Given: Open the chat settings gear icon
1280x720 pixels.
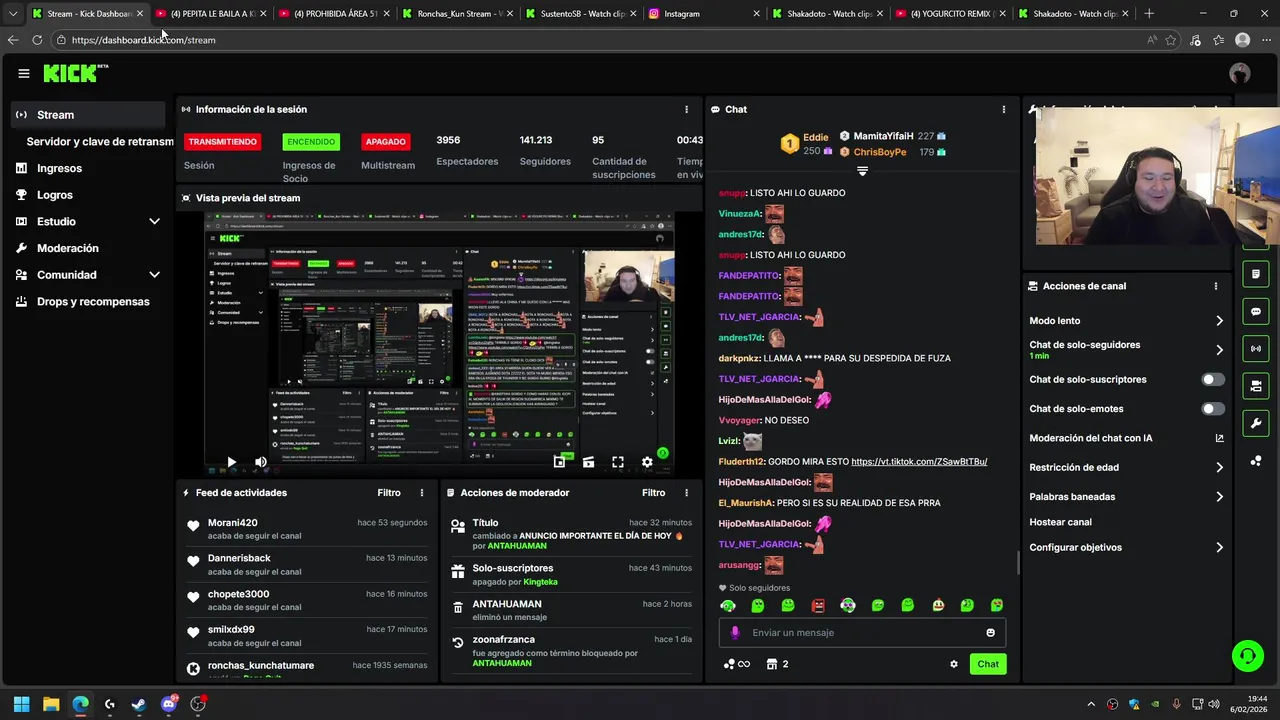Looking at the screenshot, I should click(954, 664).
